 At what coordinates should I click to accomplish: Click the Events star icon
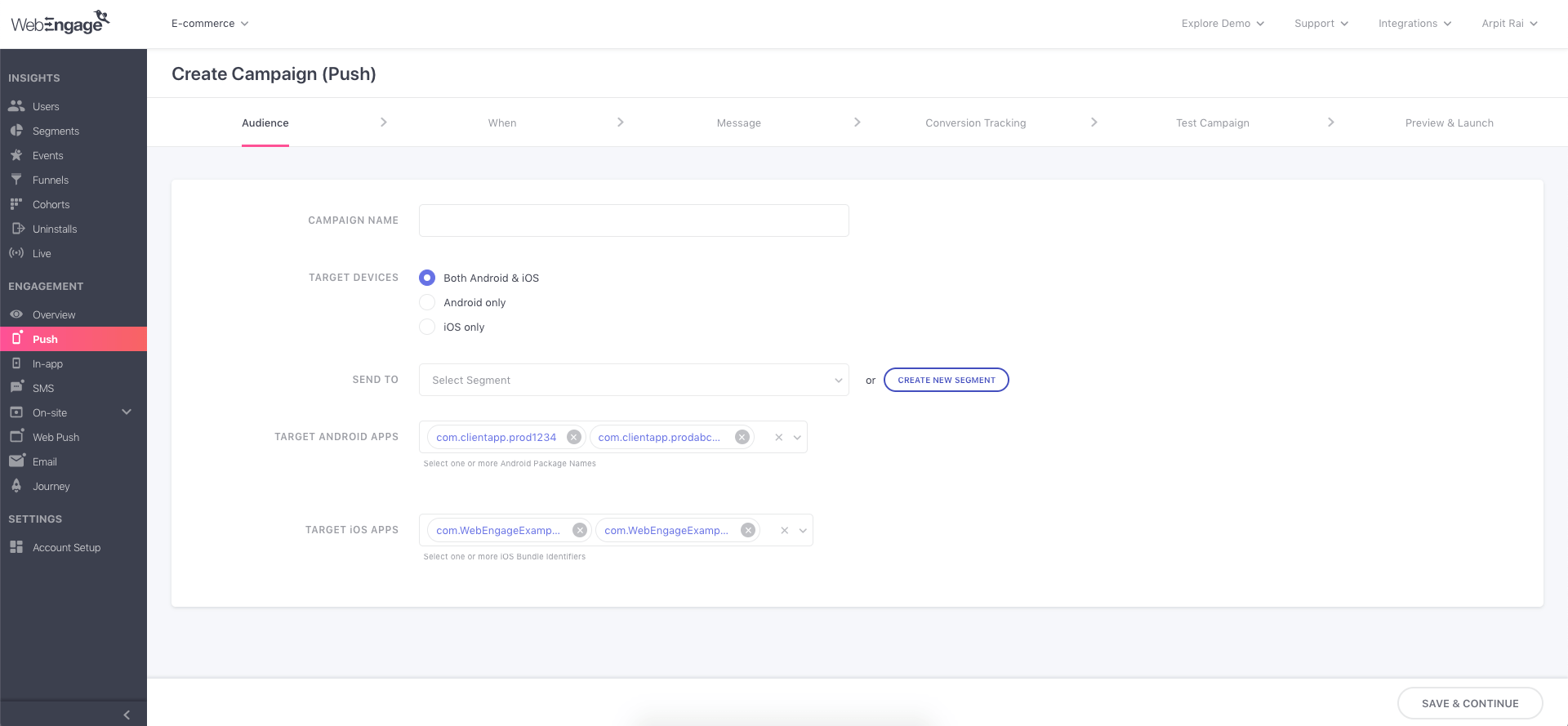coord(16,155)
